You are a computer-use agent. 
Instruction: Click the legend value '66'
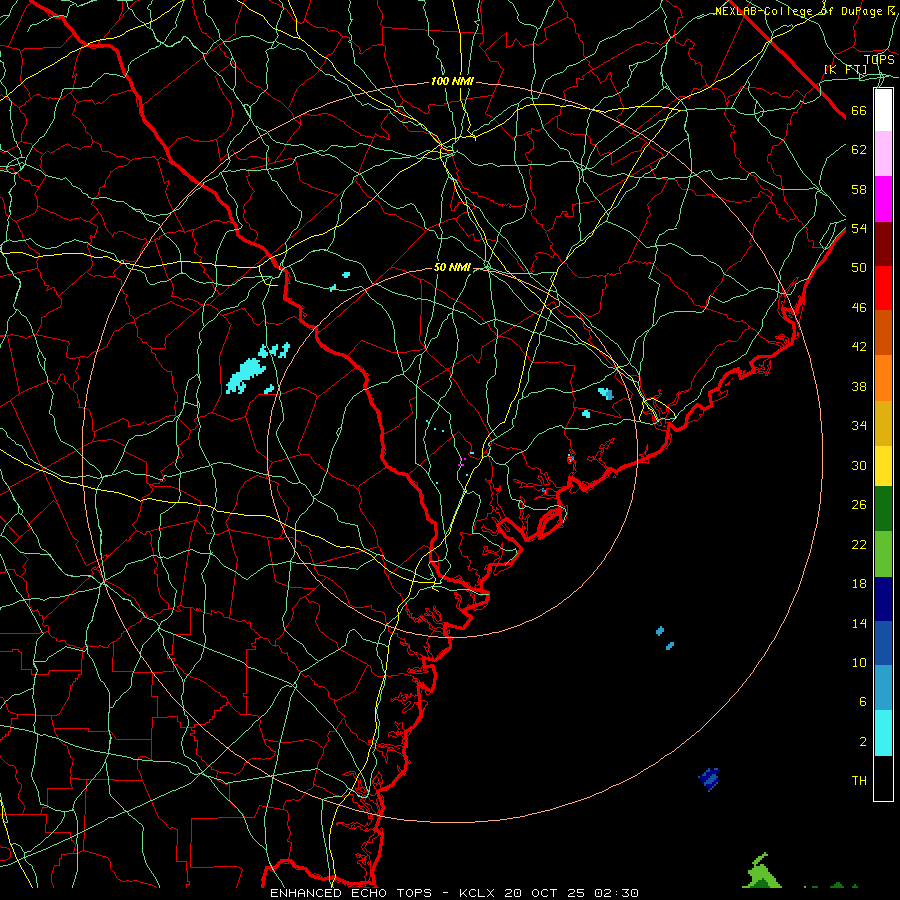click(x=859, y=111)
